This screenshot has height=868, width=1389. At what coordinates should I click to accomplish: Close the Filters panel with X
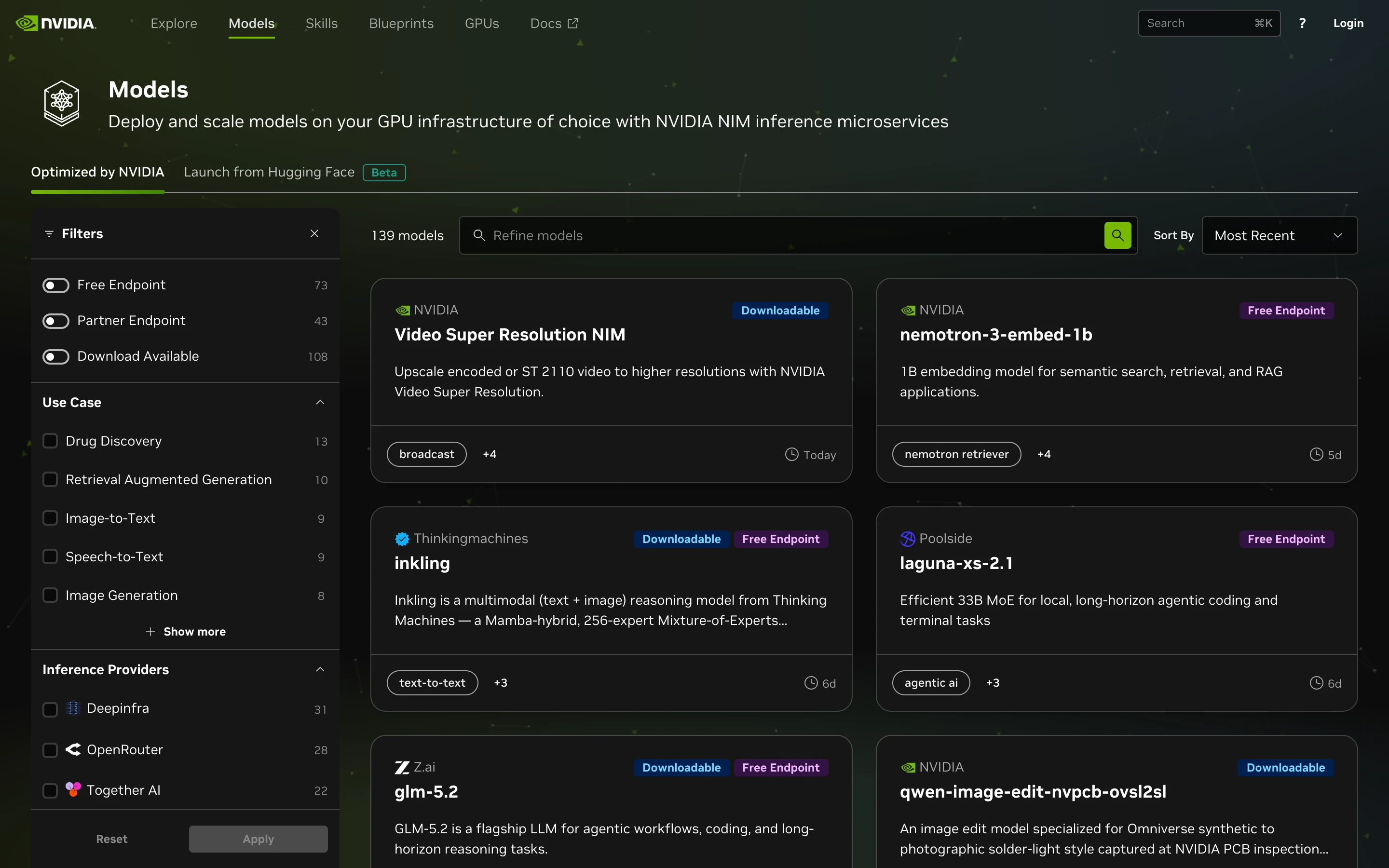[x=314, y=234]
